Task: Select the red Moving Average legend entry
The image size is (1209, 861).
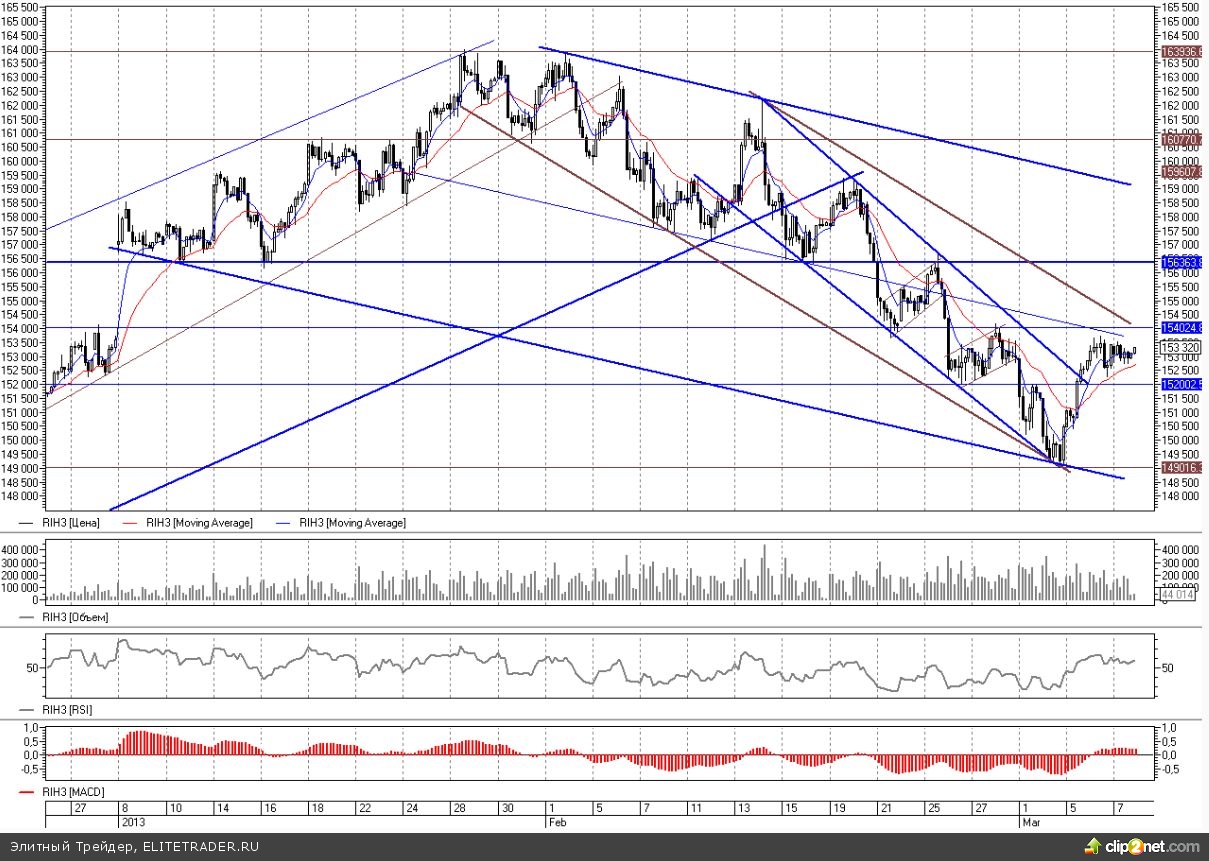Action: (x=199, y=523)
